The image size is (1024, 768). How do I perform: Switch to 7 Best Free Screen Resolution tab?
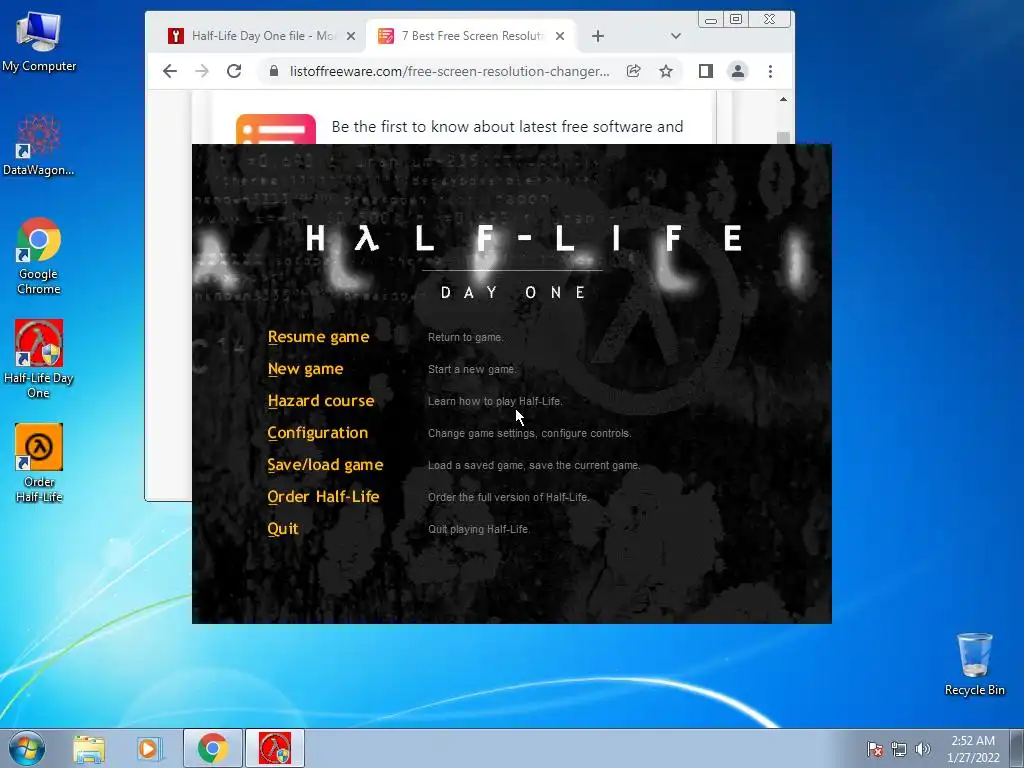tap(472, 36)
